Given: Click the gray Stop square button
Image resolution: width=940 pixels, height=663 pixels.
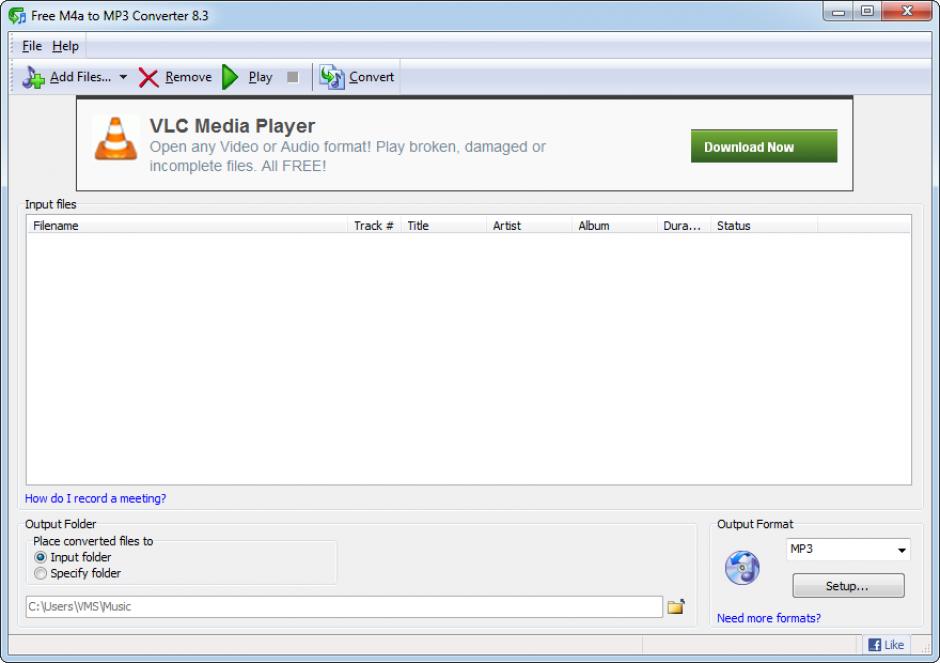Looking at the screenshot, I should coord(292,77).
